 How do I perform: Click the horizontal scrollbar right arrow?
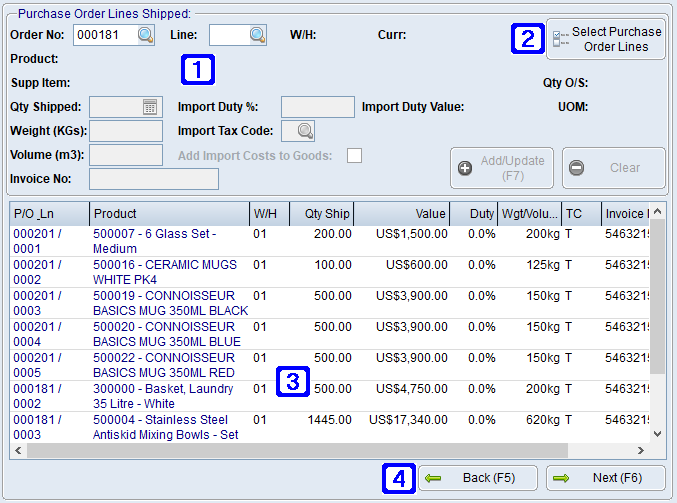point(641,450)
